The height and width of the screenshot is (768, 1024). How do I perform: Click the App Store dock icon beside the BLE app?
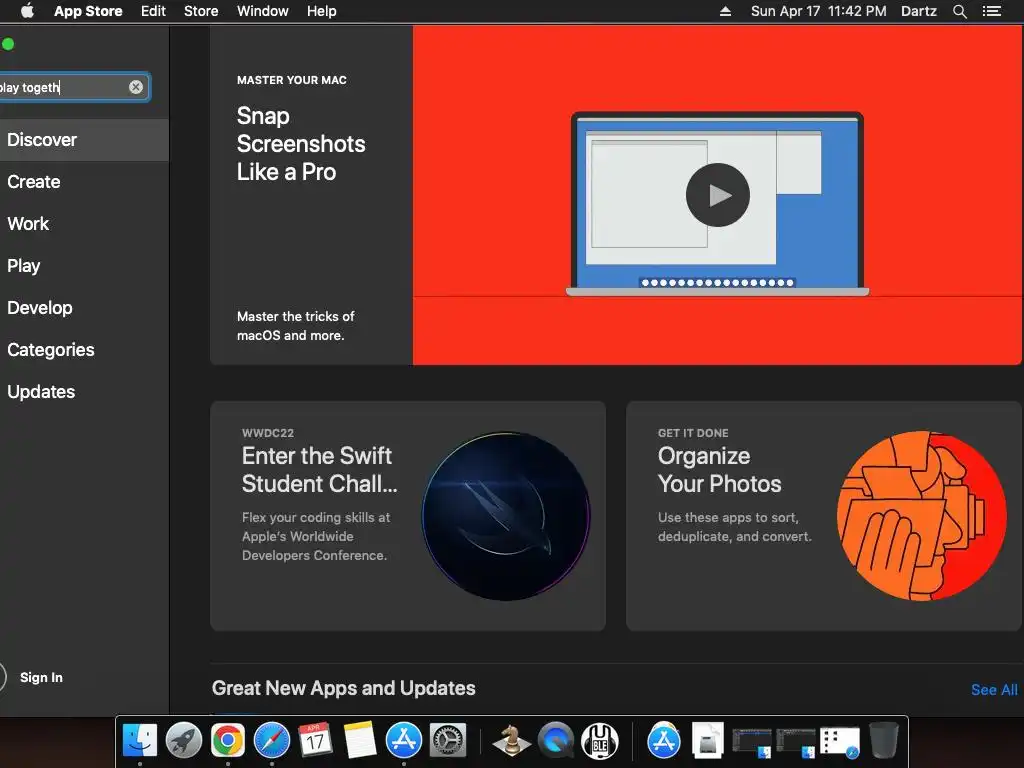tap(664, 741)
